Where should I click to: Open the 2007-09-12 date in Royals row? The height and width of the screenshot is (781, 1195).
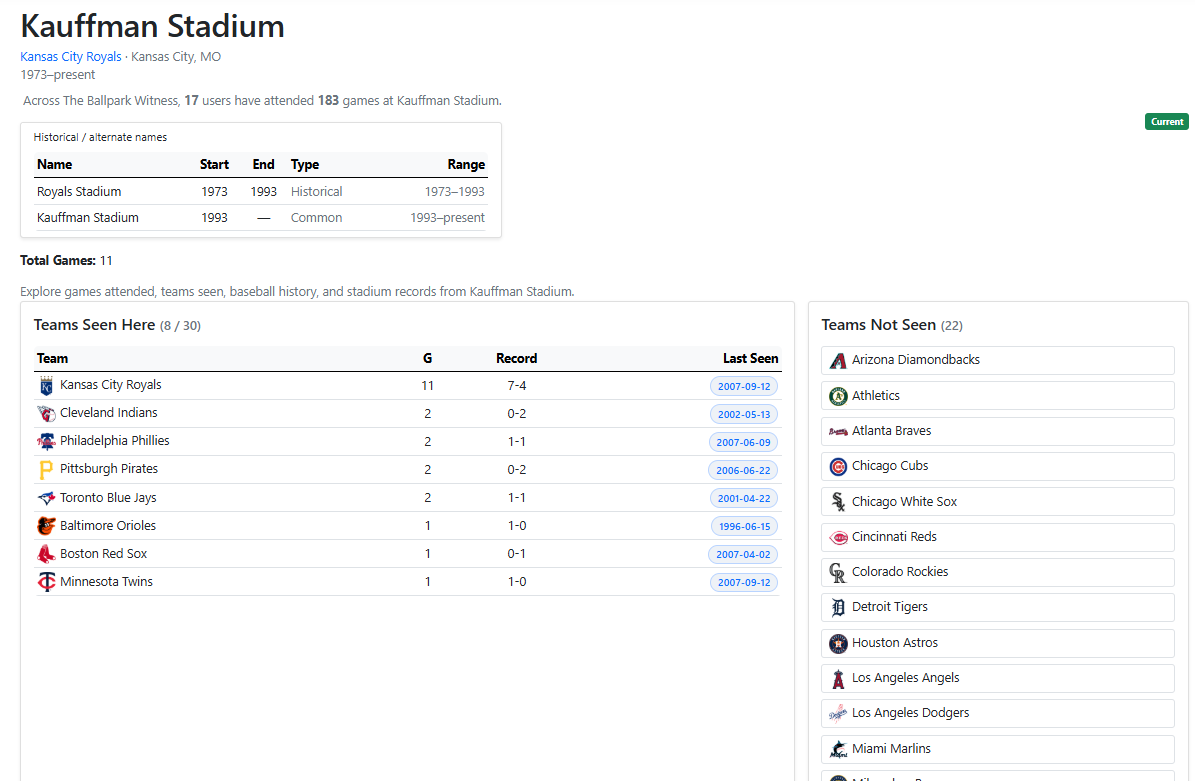tap(744, 386)
